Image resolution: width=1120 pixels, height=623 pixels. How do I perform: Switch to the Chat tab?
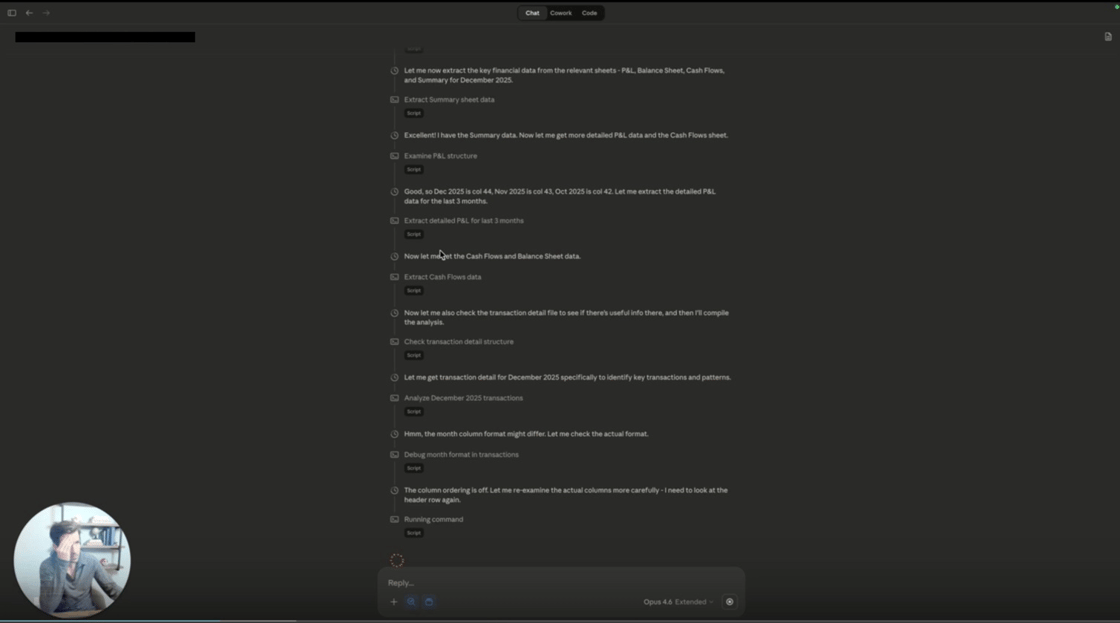[x=532, y=13]
